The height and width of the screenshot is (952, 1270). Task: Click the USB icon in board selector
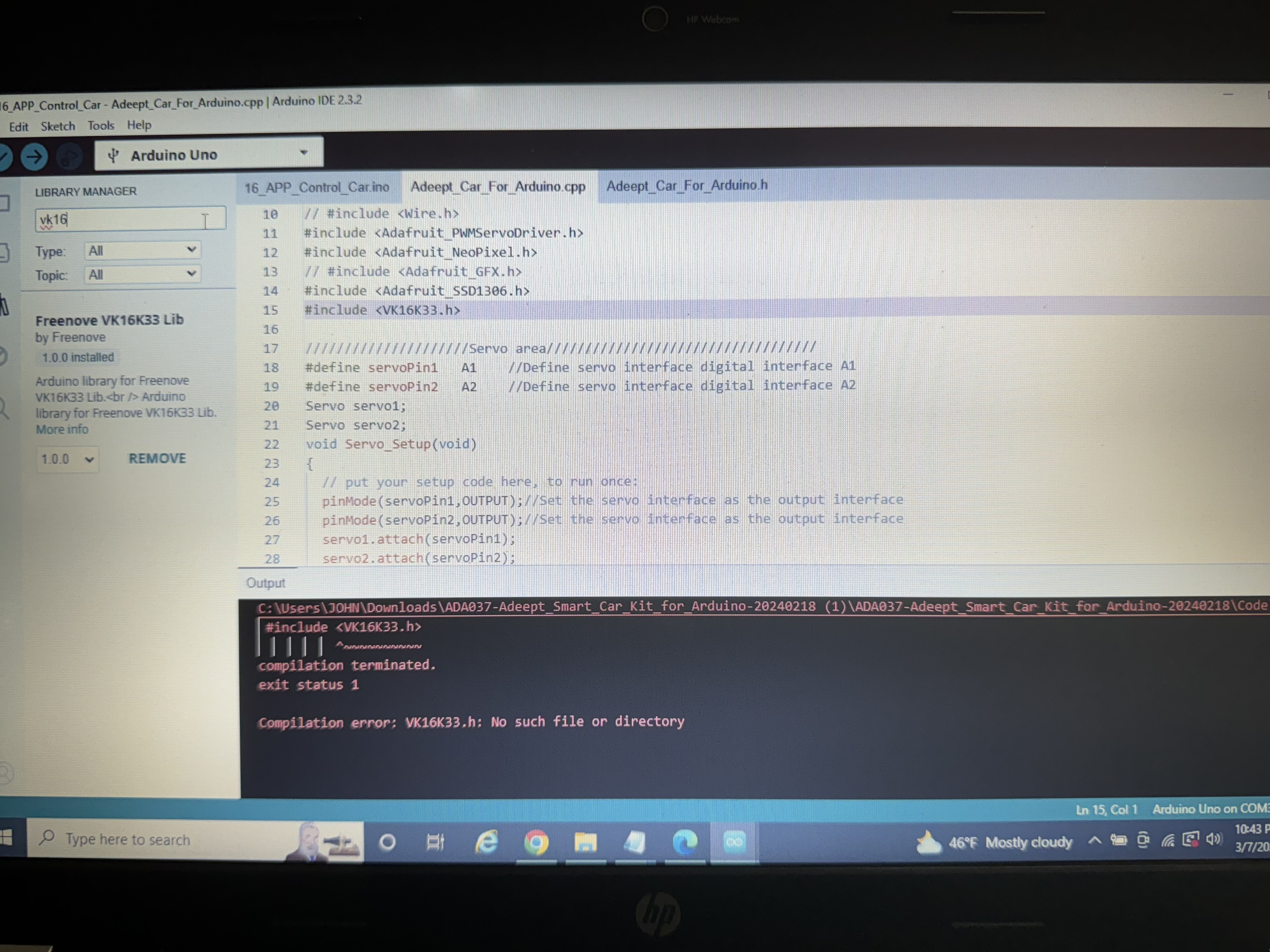[114, 156]
